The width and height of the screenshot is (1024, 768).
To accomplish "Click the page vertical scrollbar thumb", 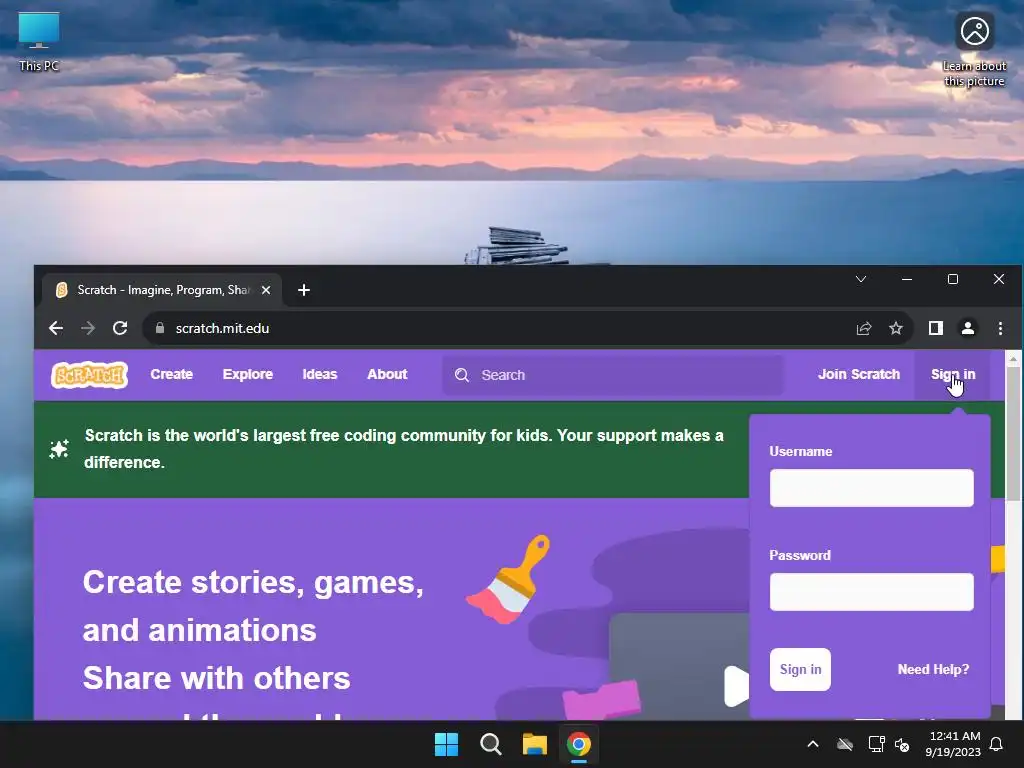I will (1013, 434).
